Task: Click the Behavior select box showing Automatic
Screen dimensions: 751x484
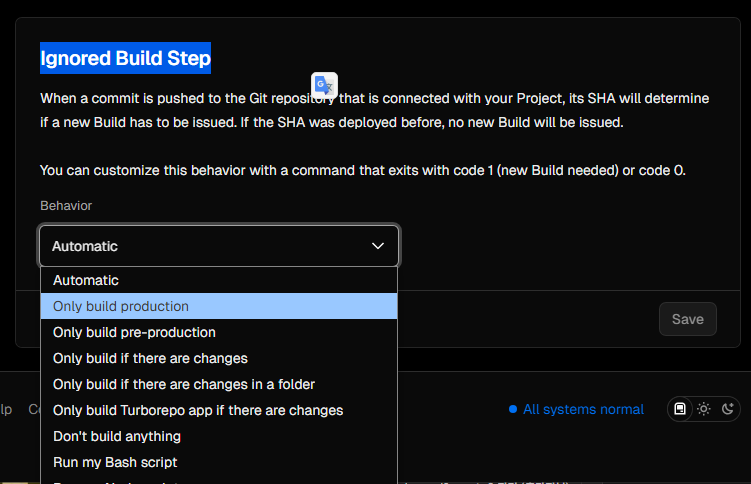Action: pos(219,246)
